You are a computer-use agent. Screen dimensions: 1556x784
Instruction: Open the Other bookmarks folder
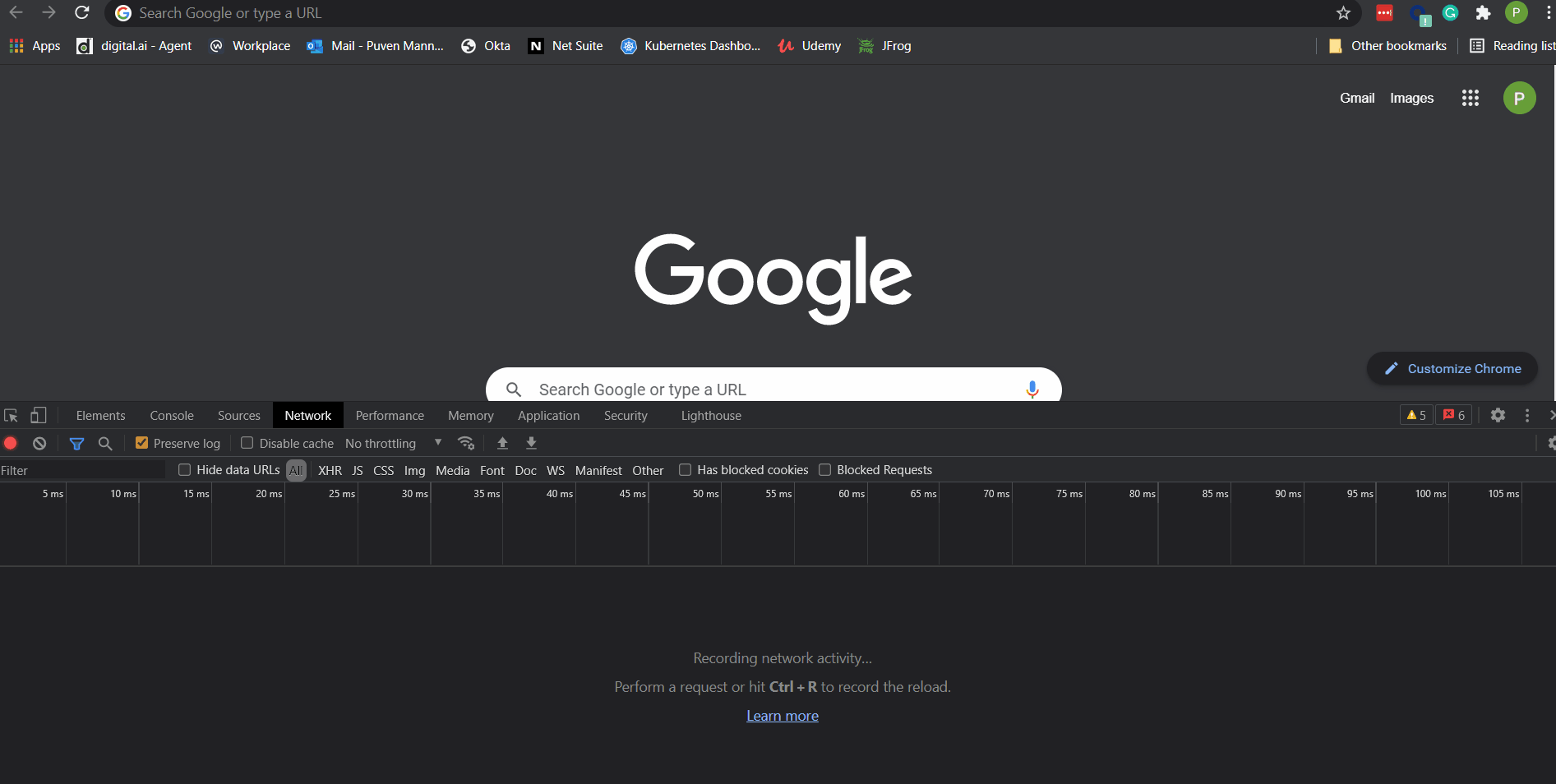1387,46
